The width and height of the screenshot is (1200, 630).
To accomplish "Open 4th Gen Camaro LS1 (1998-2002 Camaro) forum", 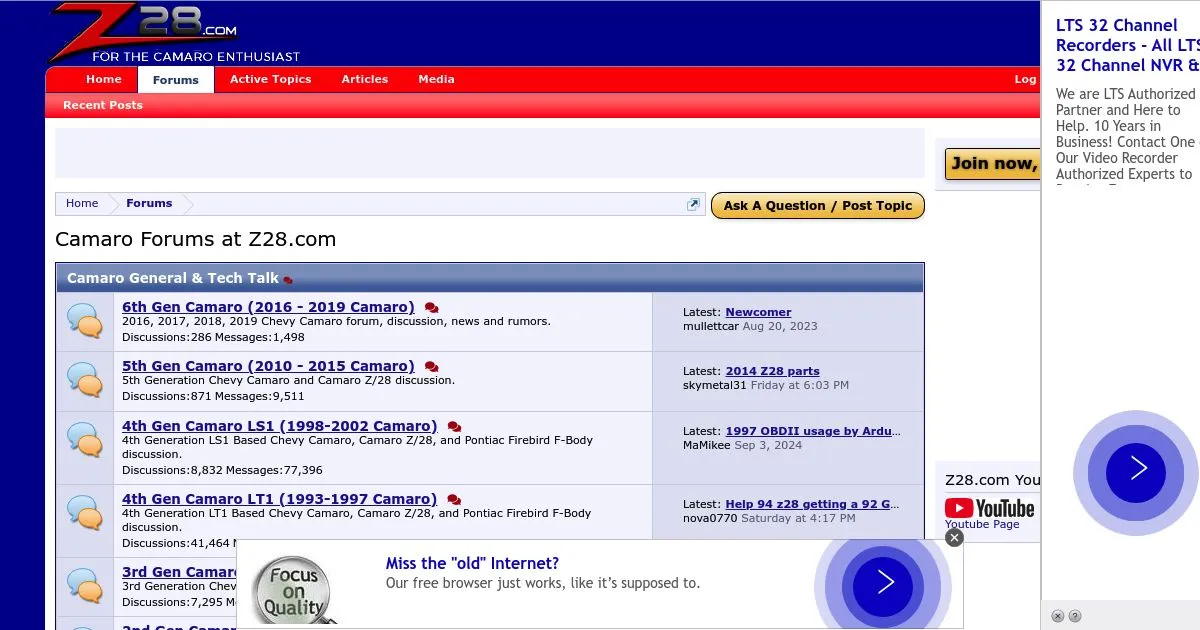I will pos(280,427).
